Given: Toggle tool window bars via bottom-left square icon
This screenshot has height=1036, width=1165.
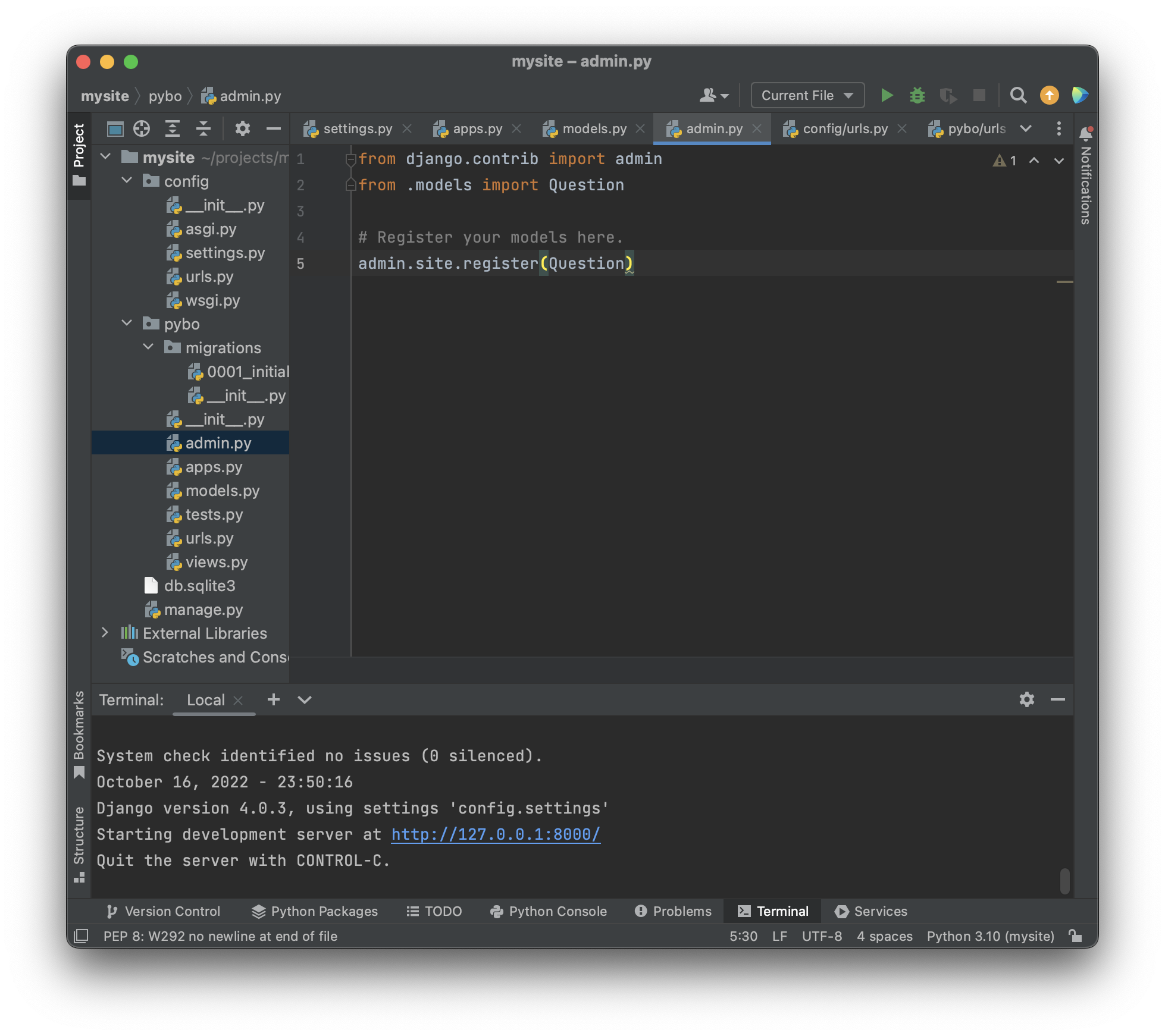Looking at the screenshot, I should (x=81, y=935).
